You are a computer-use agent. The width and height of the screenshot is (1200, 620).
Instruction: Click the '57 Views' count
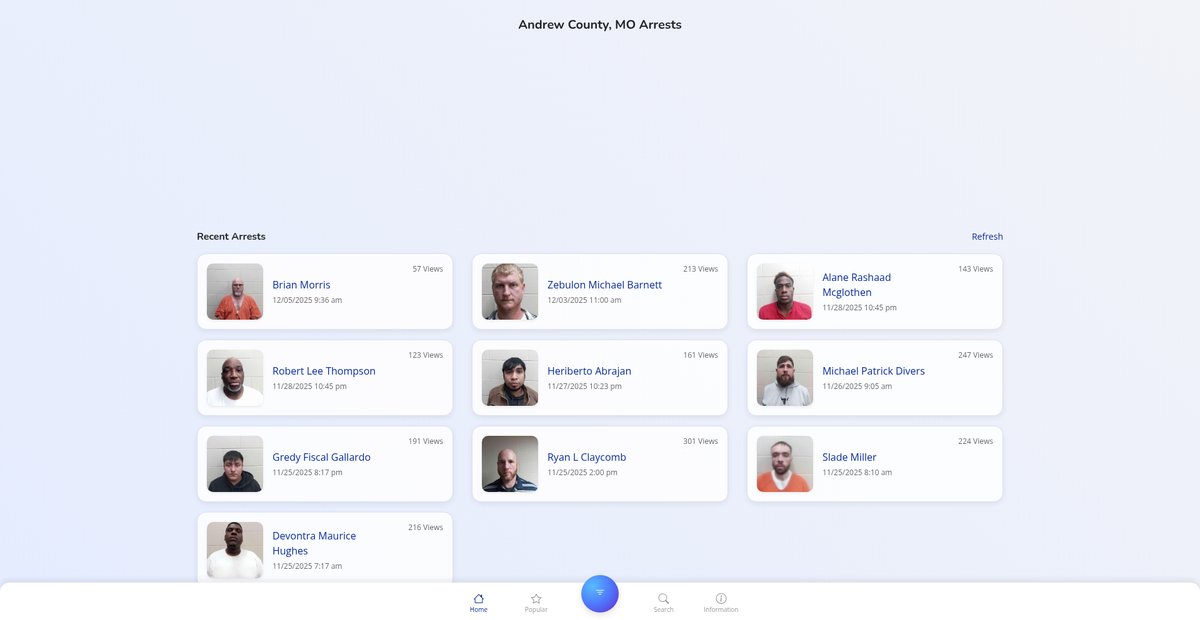(x=428, y=269)
